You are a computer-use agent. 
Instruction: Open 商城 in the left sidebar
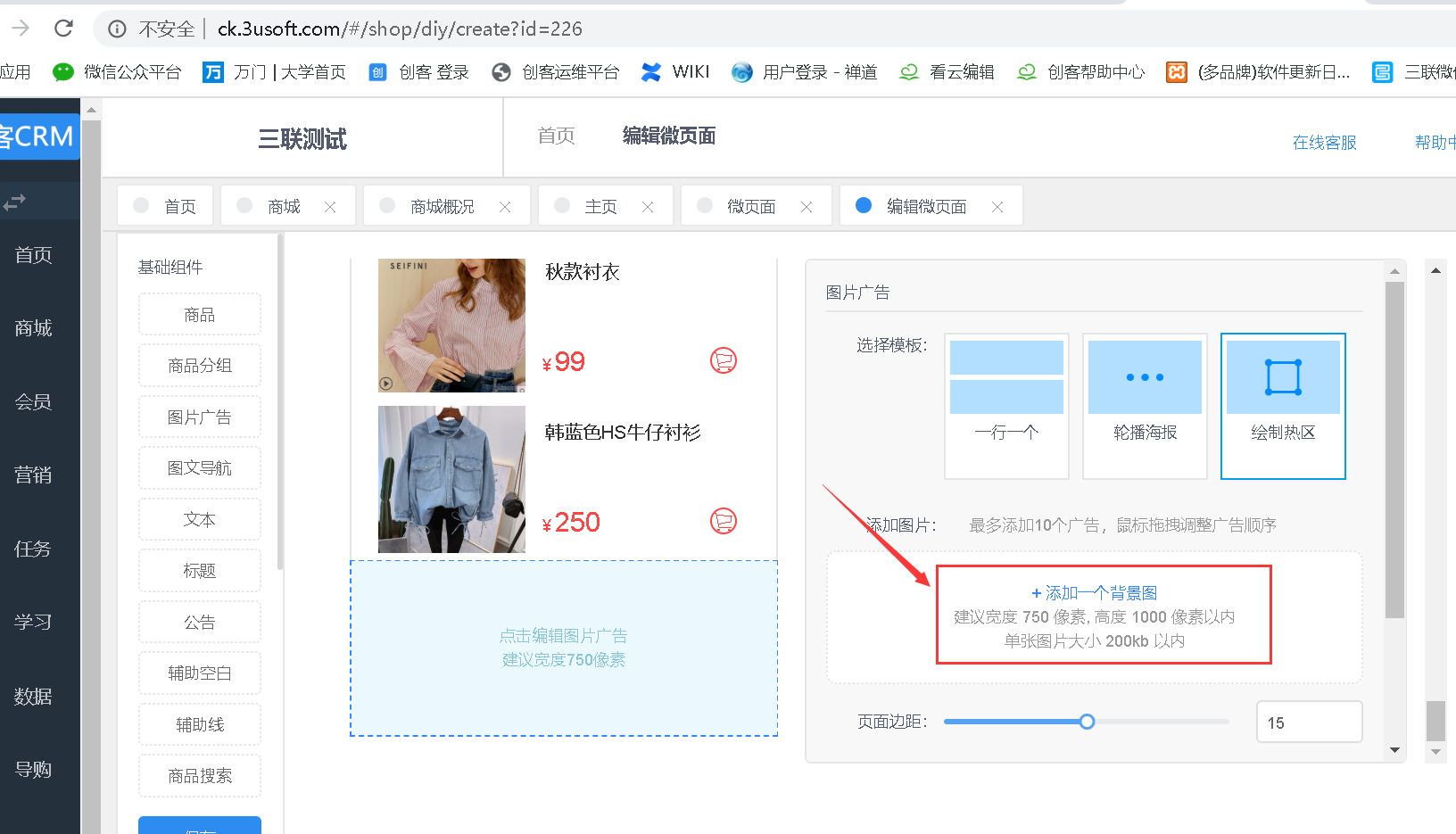coord(34,328)
